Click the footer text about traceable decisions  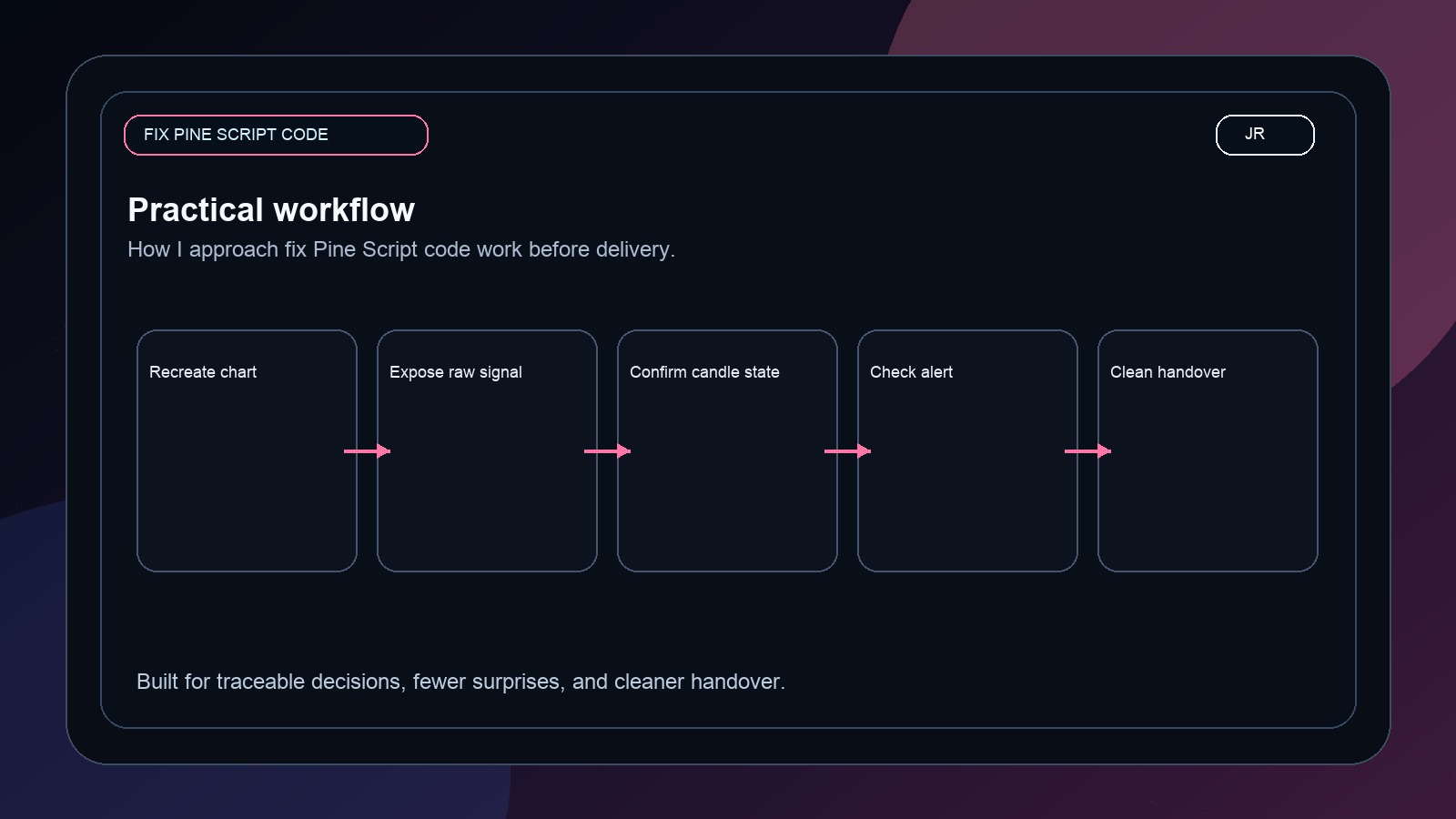461,681
